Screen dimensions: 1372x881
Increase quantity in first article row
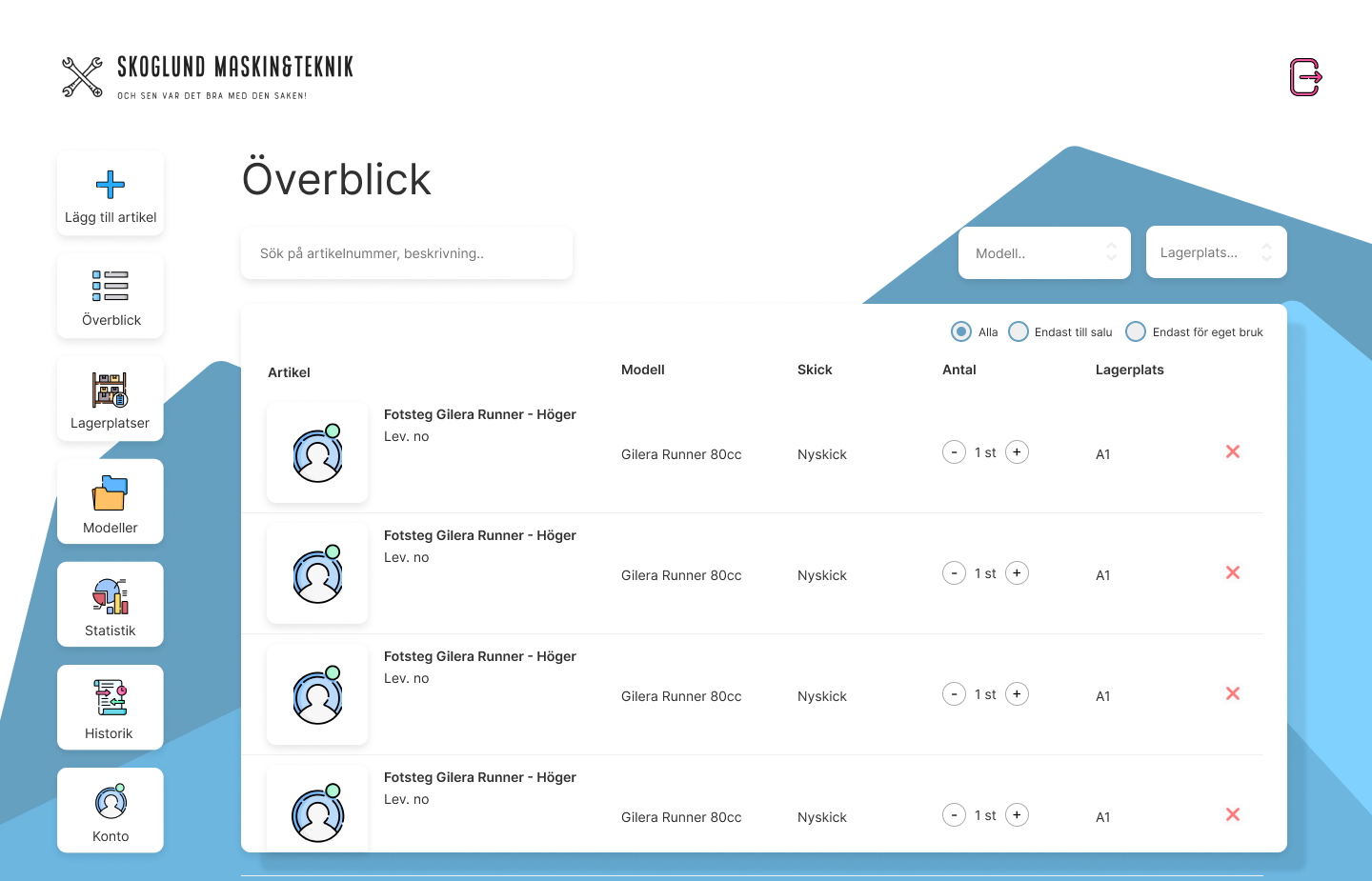click(x=1017, y=452)
